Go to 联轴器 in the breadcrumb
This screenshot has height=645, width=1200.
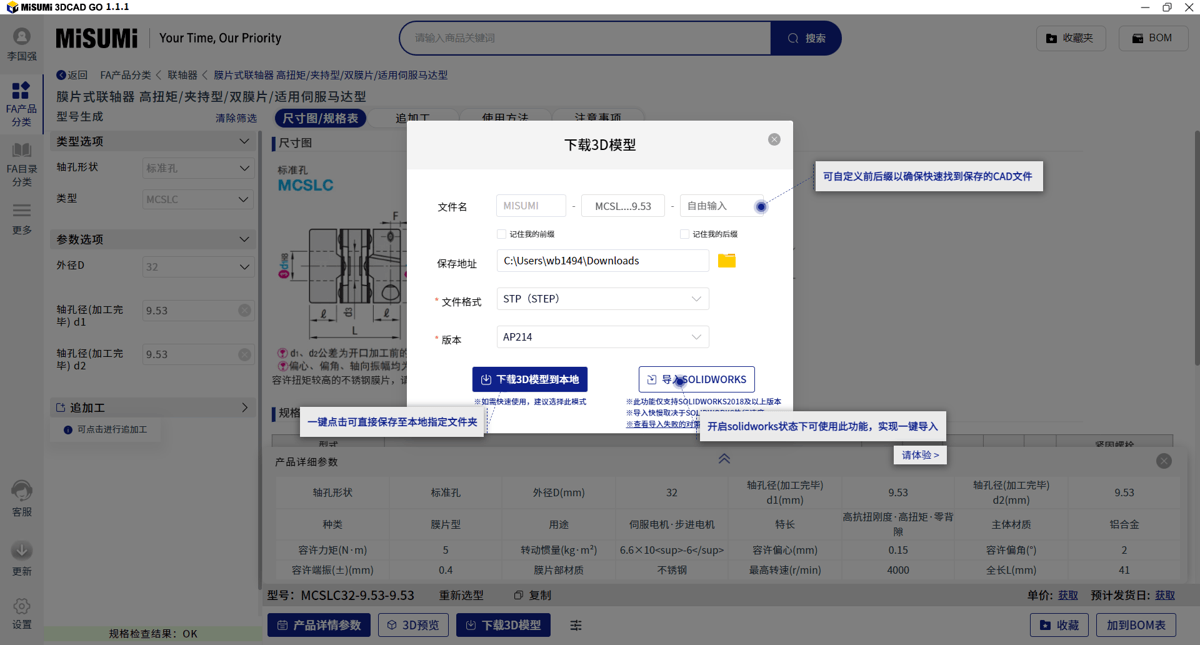tap(183, 75)
